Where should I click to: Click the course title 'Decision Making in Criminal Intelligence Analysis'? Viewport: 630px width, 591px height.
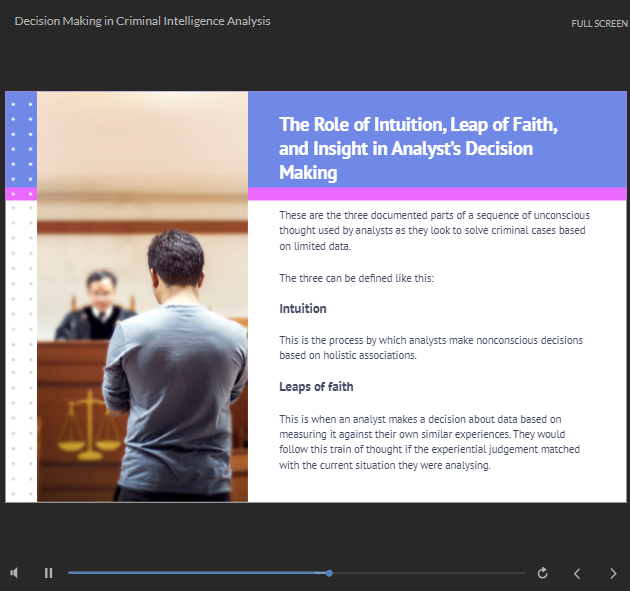142,21
